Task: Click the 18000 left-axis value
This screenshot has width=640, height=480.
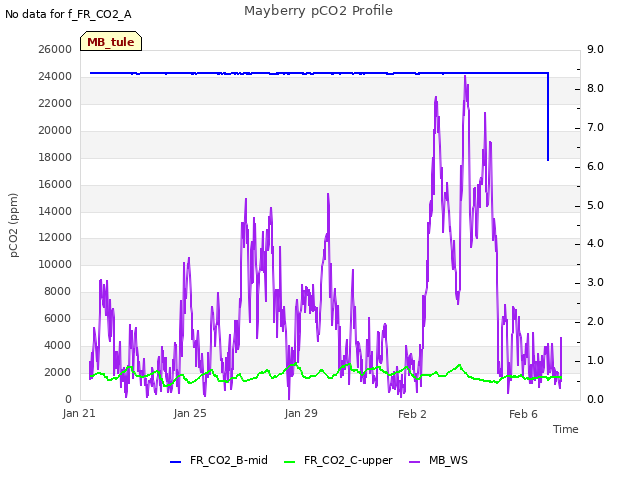Action: (55, 157)
